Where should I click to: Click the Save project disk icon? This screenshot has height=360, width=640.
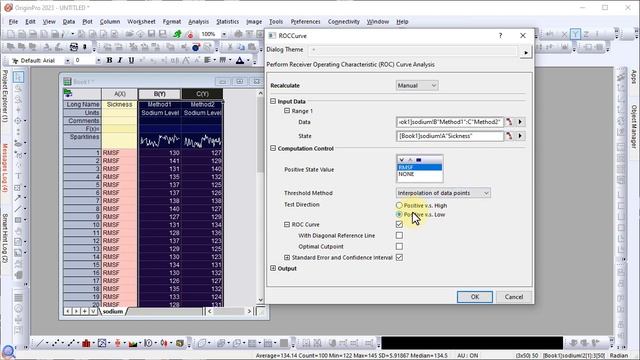click(x=151, y=34)
